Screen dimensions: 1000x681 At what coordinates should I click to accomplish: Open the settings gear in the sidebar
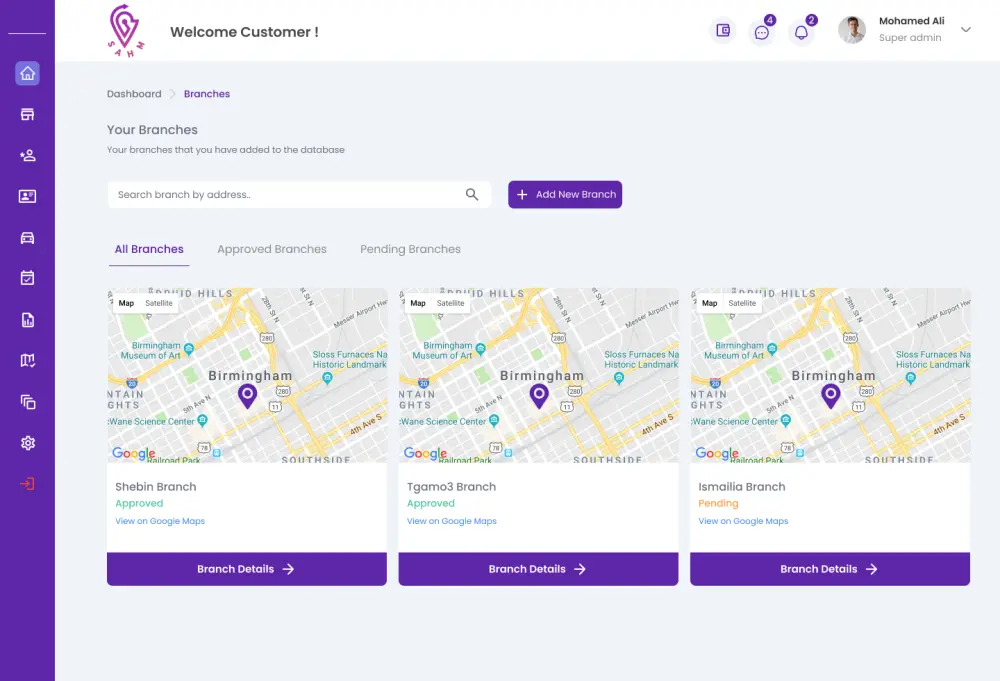click(x=27, y=442)
